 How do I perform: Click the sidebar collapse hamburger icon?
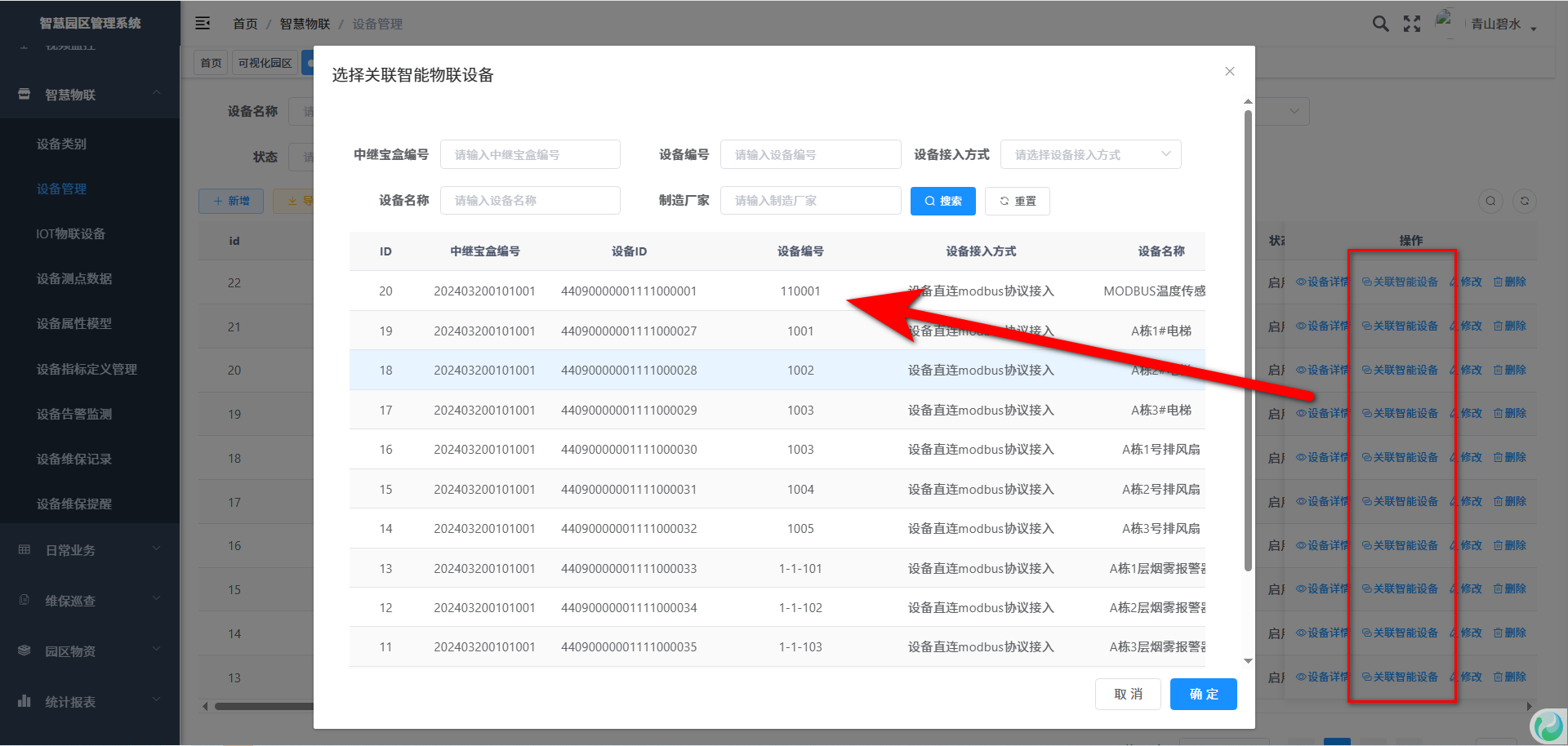[203, 24]
